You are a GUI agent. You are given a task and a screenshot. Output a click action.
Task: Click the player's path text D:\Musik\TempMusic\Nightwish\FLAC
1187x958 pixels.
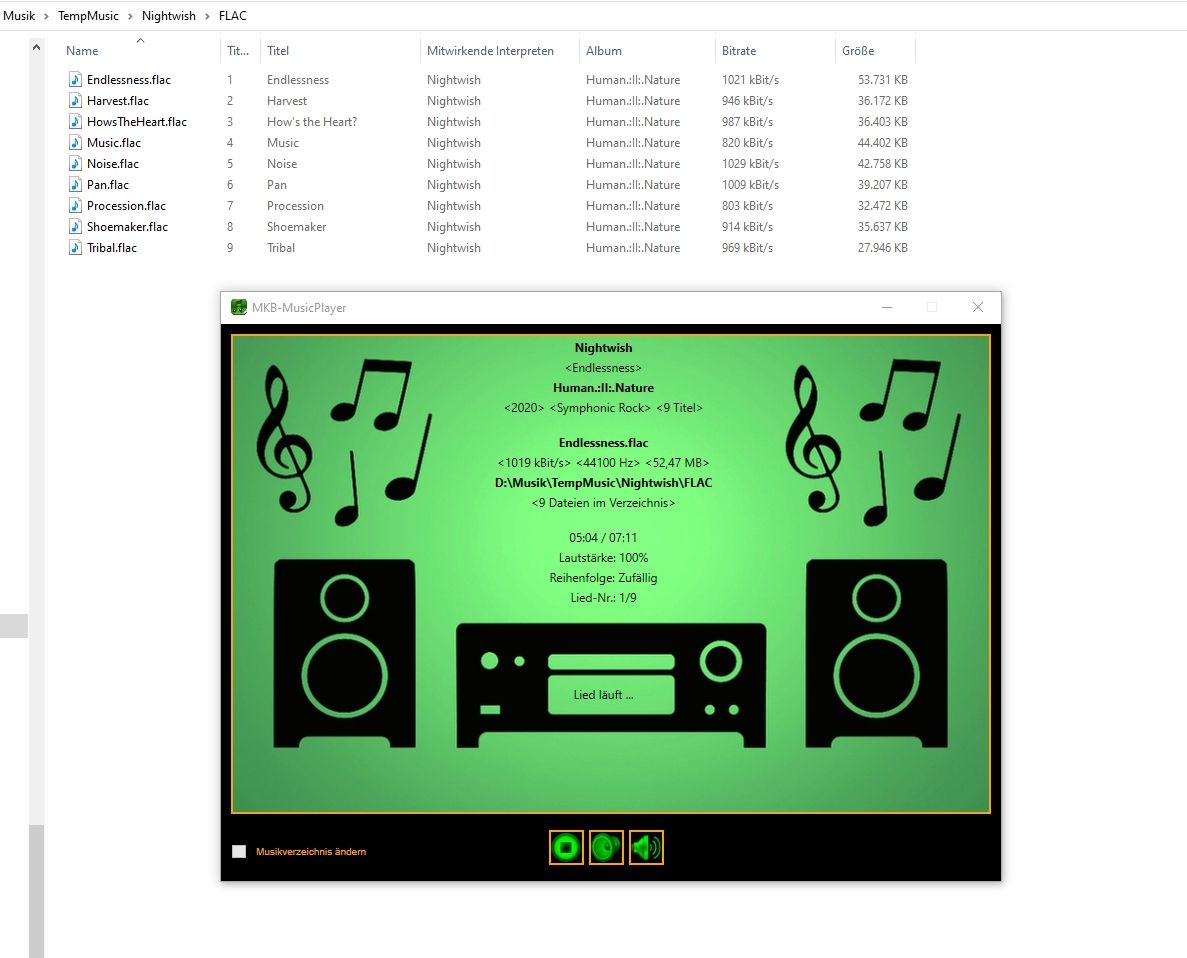pyautogui.click(x=603, y=482)
